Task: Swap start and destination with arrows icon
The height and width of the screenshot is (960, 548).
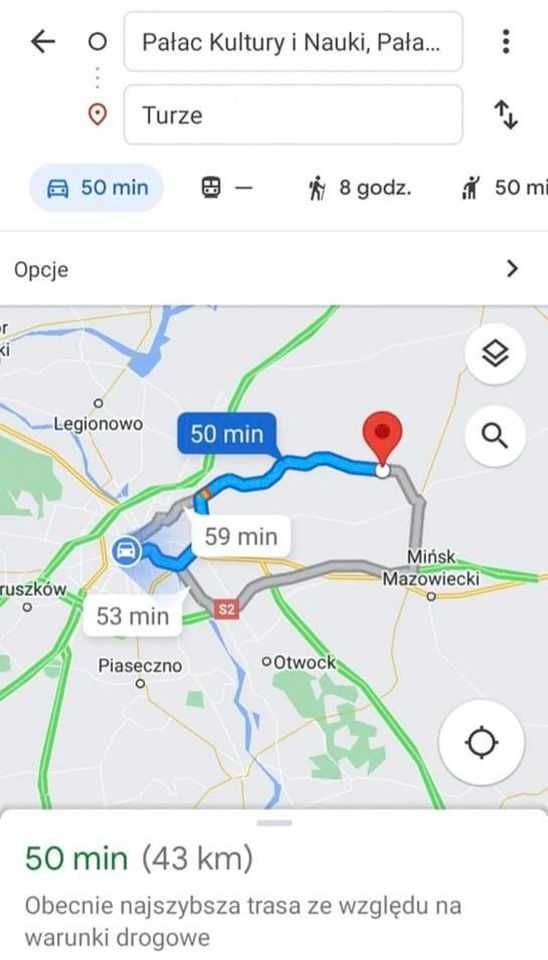Action: click(x=506, y=114)
